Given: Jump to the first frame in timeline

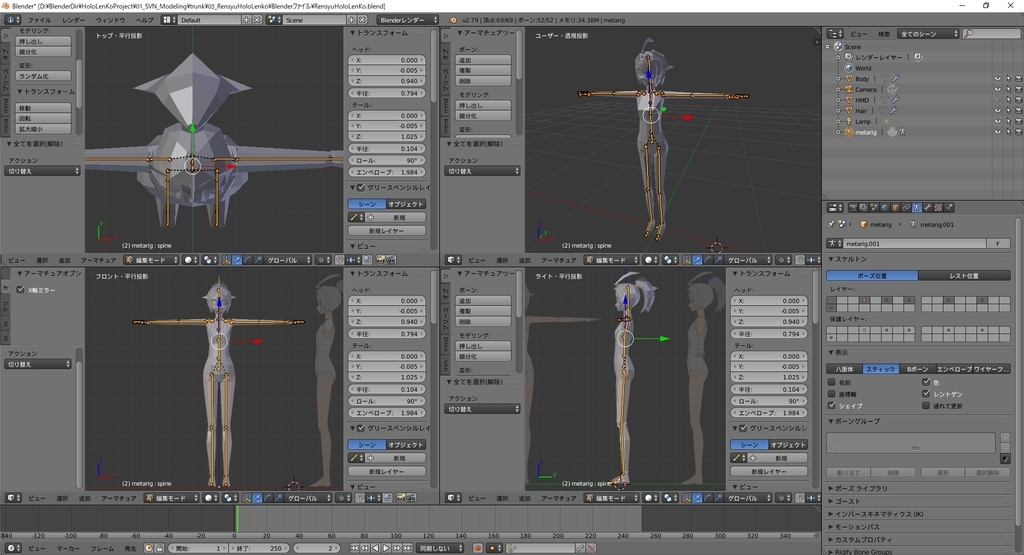Looking at the screenshot, I should point(355,548).
